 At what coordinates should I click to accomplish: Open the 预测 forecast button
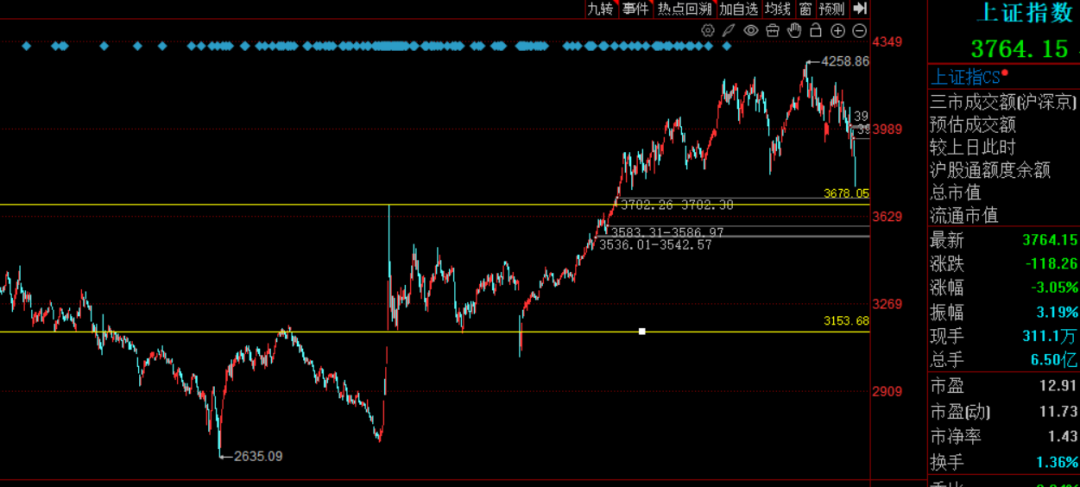pos(831,8)
